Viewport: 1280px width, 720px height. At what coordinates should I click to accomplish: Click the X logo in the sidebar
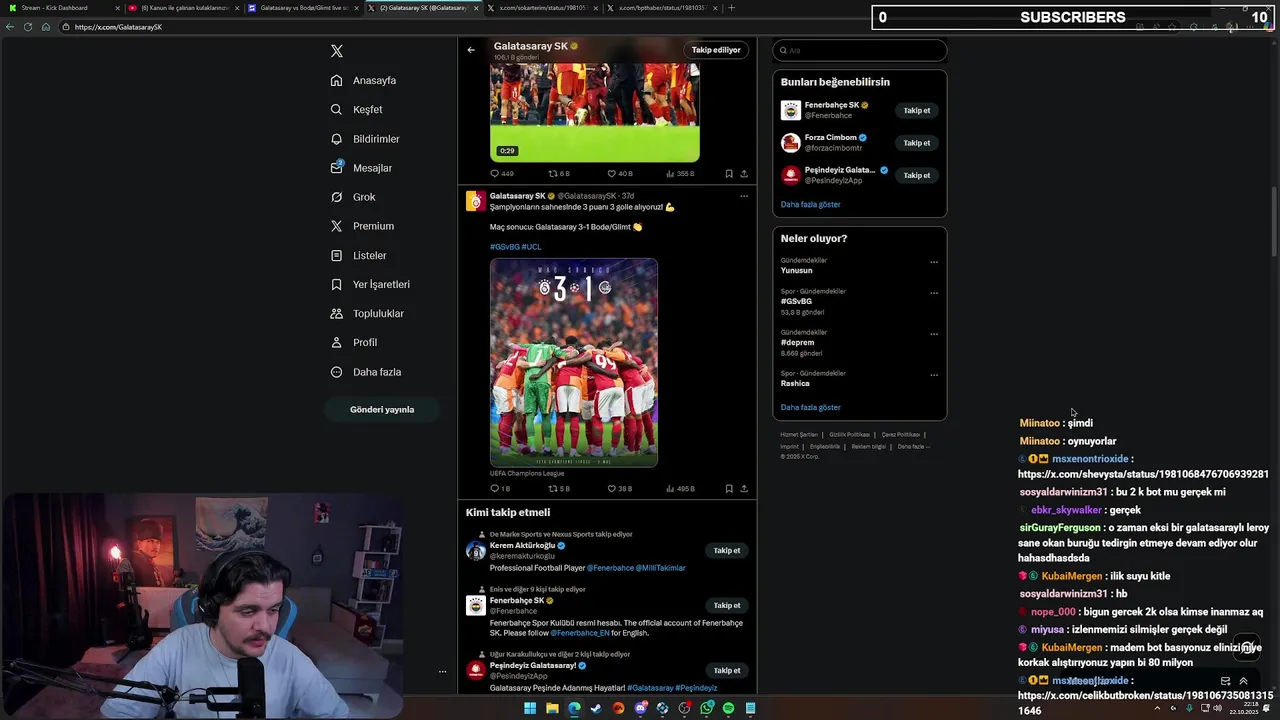click(337, 51)
